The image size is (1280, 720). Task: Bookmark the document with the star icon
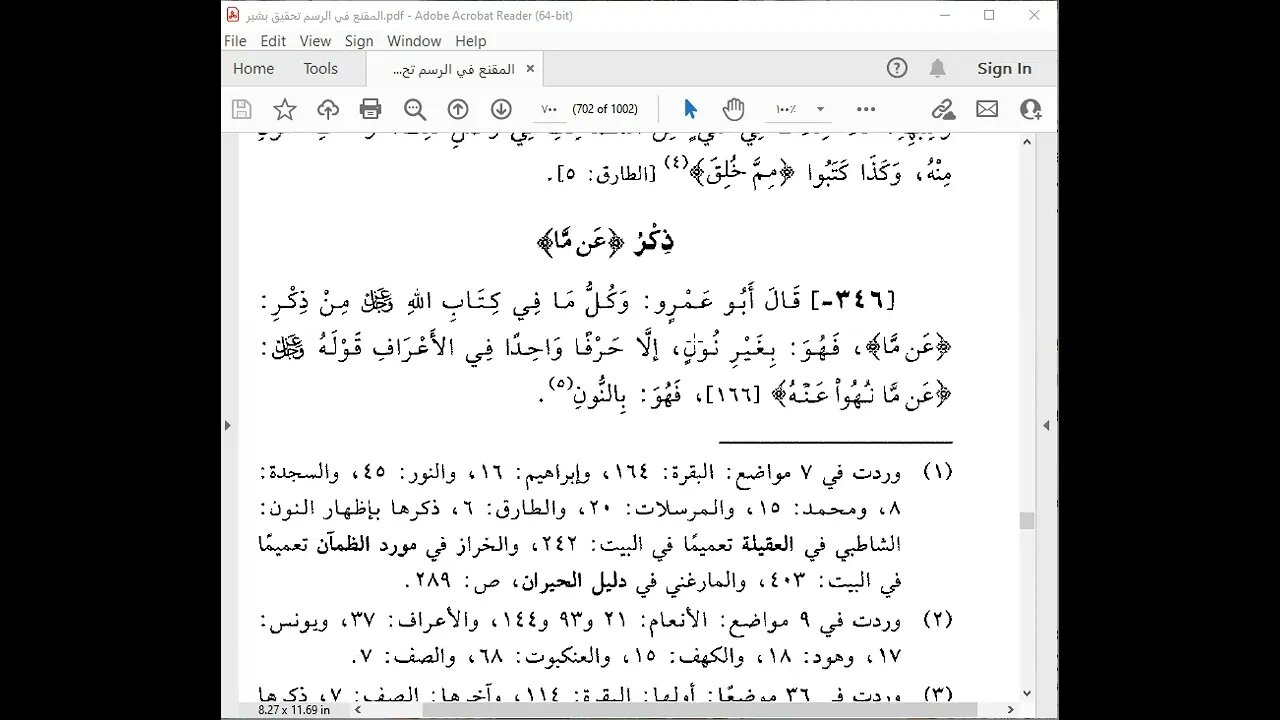[x=285, y=109]
